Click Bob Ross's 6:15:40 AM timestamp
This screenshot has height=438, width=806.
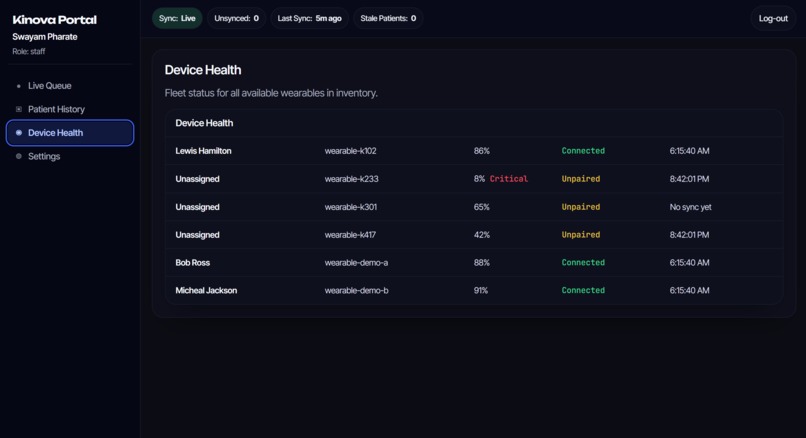(x=689, y=262)
